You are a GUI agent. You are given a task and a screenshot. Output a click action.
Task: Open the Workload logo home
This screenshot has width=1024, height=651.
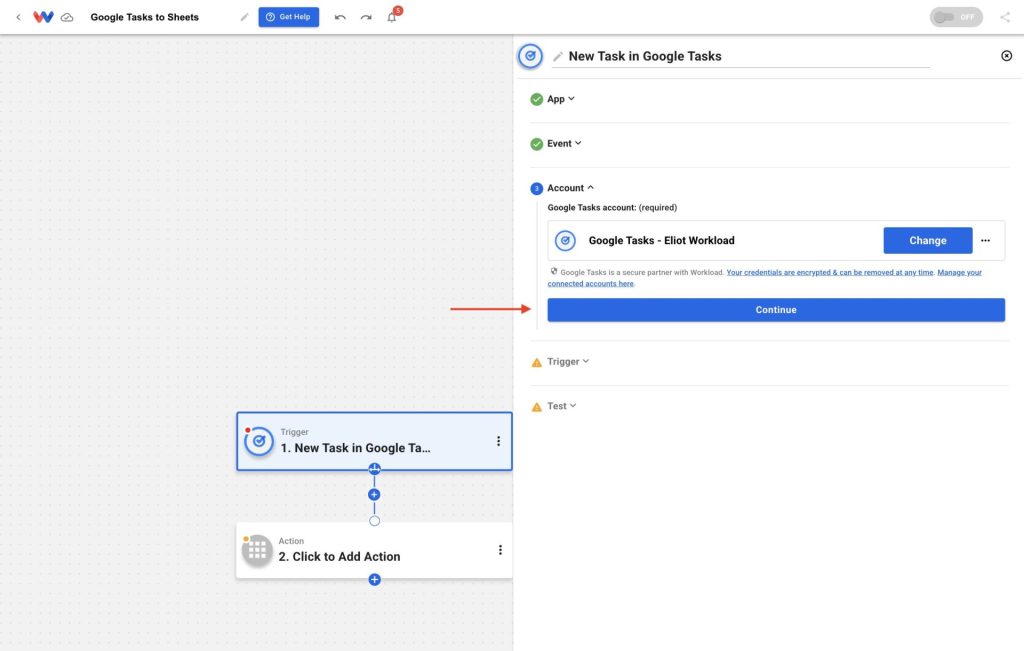(x=43, y=17)
